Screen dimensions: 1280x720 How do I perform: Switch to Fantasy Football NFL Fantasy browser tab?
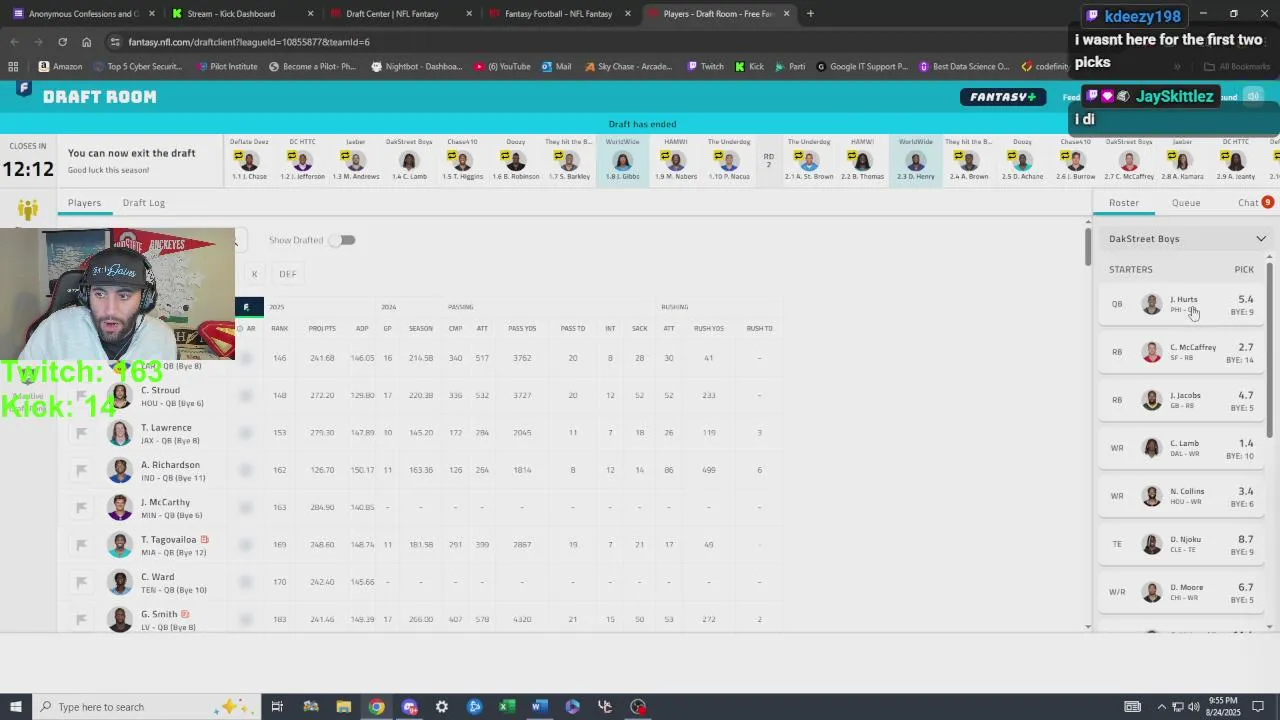click(558, 14)
